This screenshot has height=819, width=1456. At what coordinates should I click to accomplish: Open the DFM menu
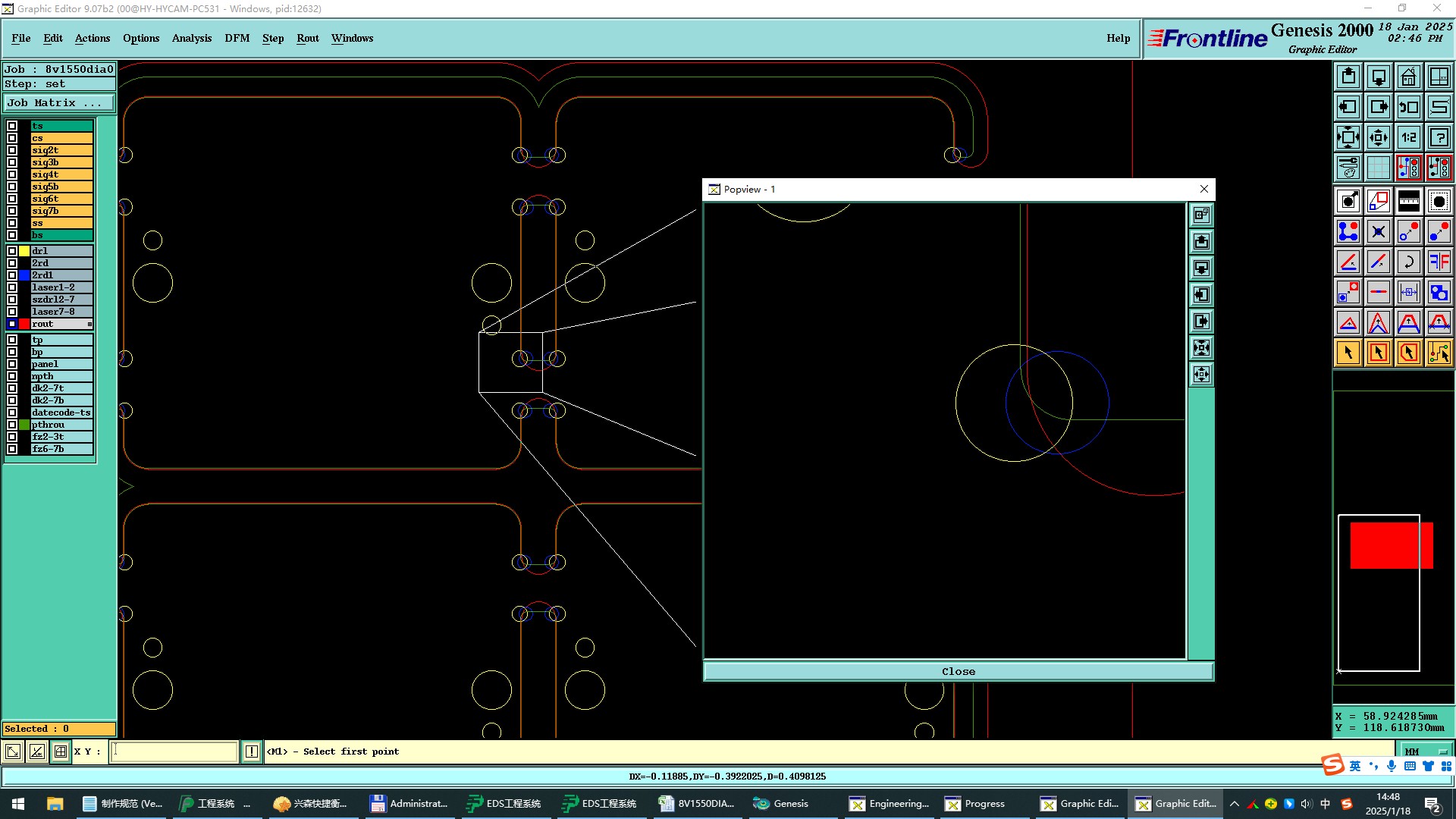pos(237,38)
